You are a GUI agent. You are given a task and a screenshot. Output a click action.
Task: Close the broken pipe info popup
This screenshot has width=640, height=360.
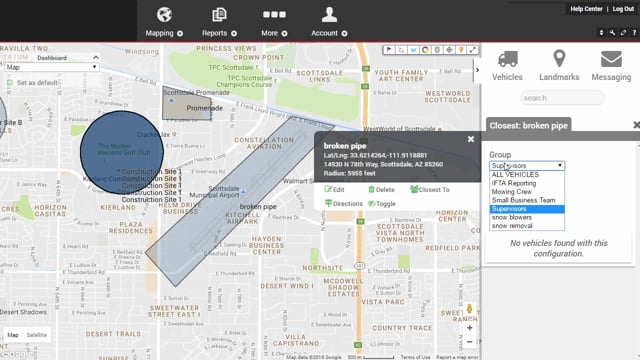click(471, 139)
